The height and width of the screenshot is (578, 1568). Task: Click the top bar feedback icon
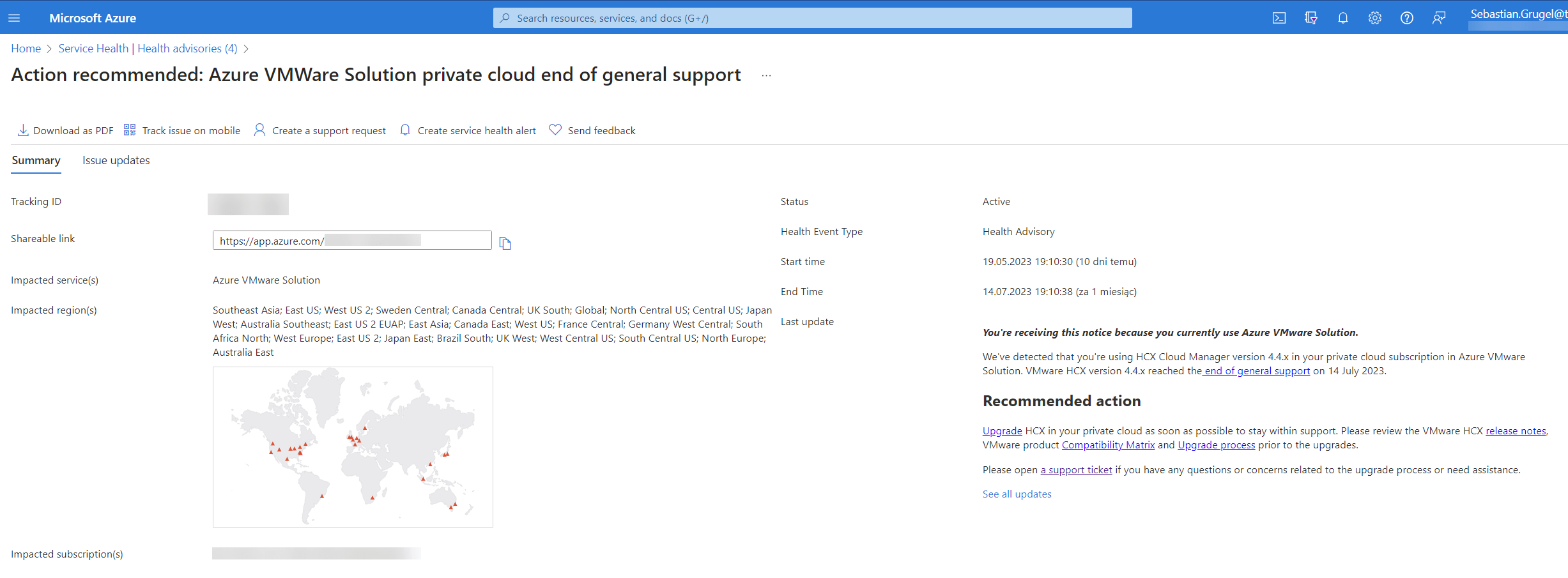(x=1438, y=18)
